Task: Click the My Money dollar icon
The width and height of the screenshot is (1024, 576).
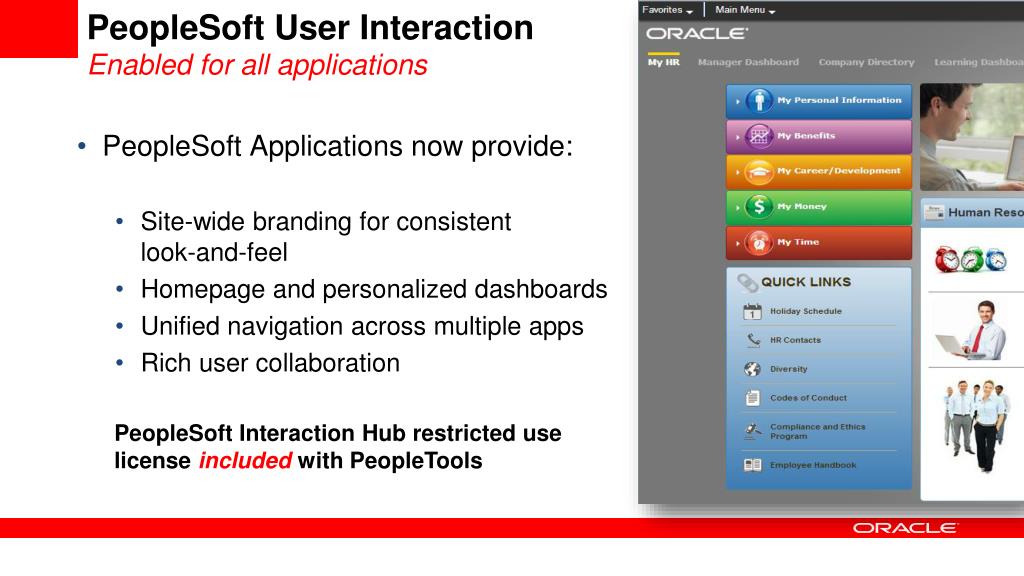Action: (759, 206)
